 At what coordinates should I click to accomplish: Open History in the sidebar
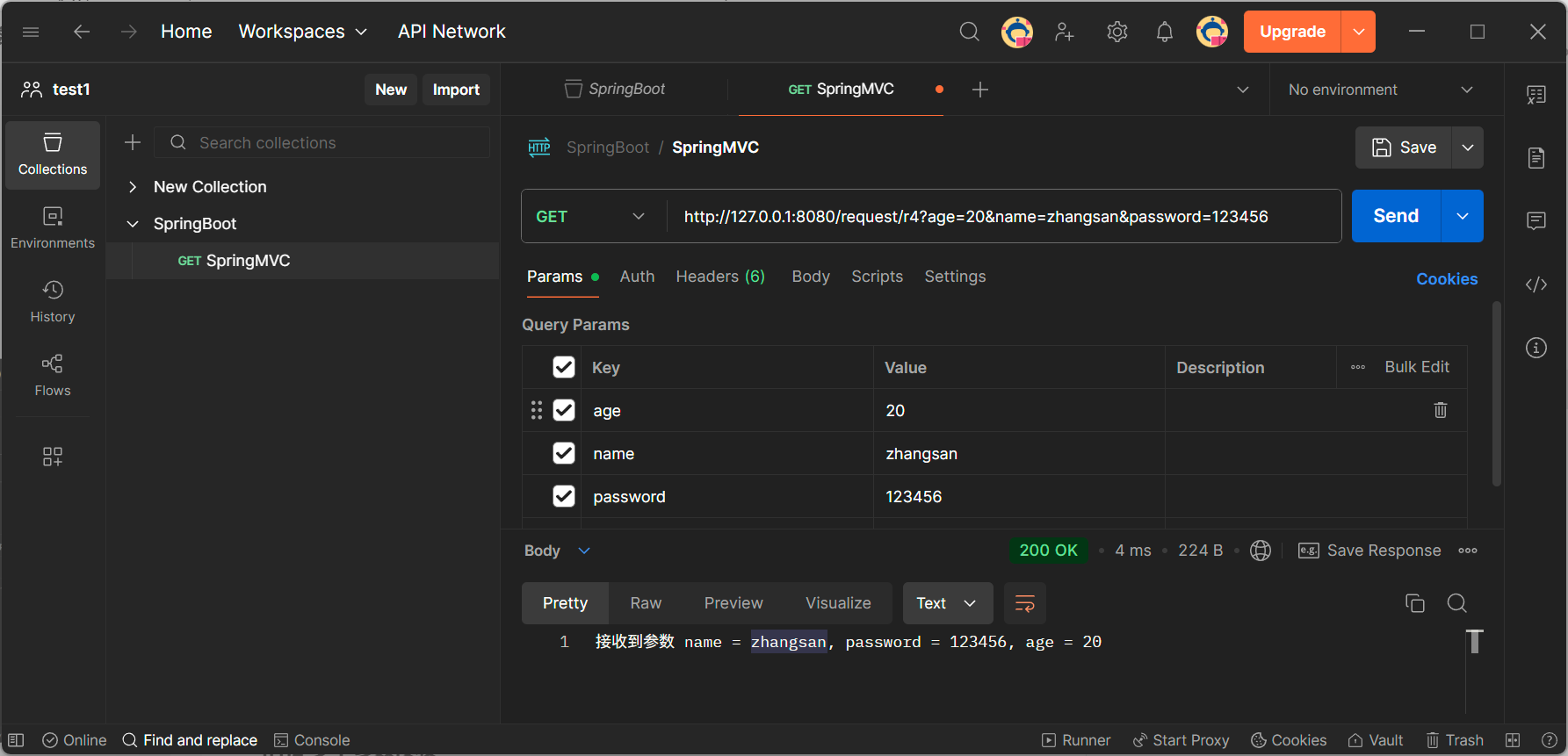tap(53, 302)
